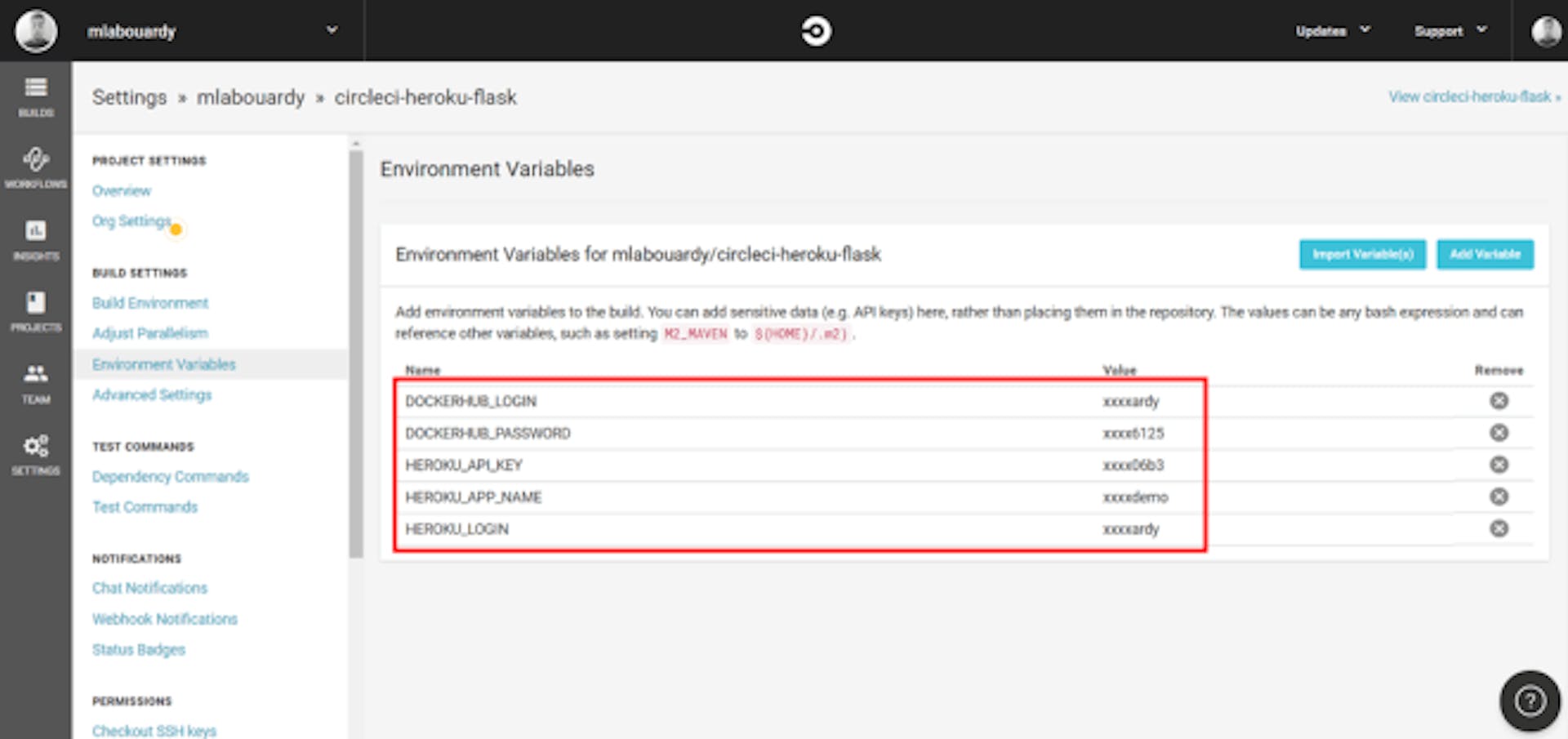
Task: Go to circleci-heroku-flask breadcrumb
Action: coord(425,97)
